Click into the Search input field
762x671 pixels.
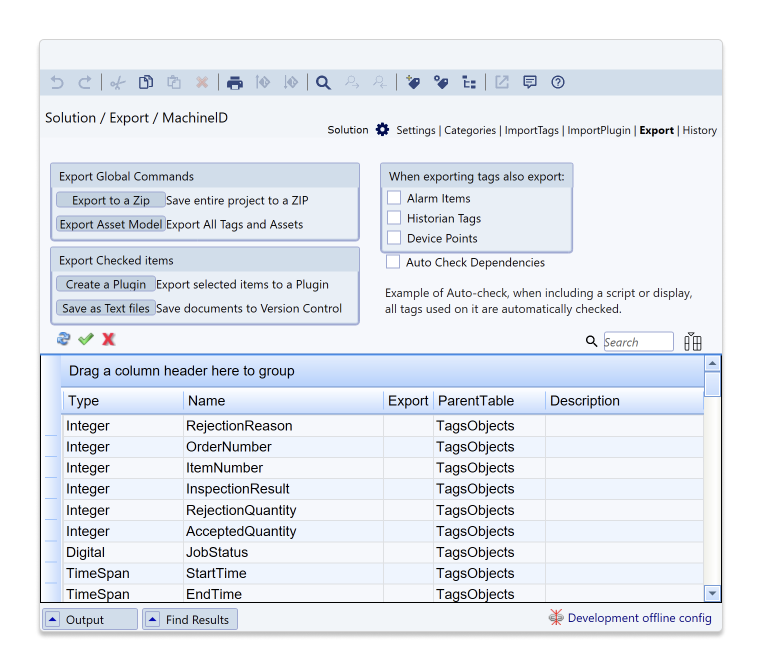click(638, 342)
